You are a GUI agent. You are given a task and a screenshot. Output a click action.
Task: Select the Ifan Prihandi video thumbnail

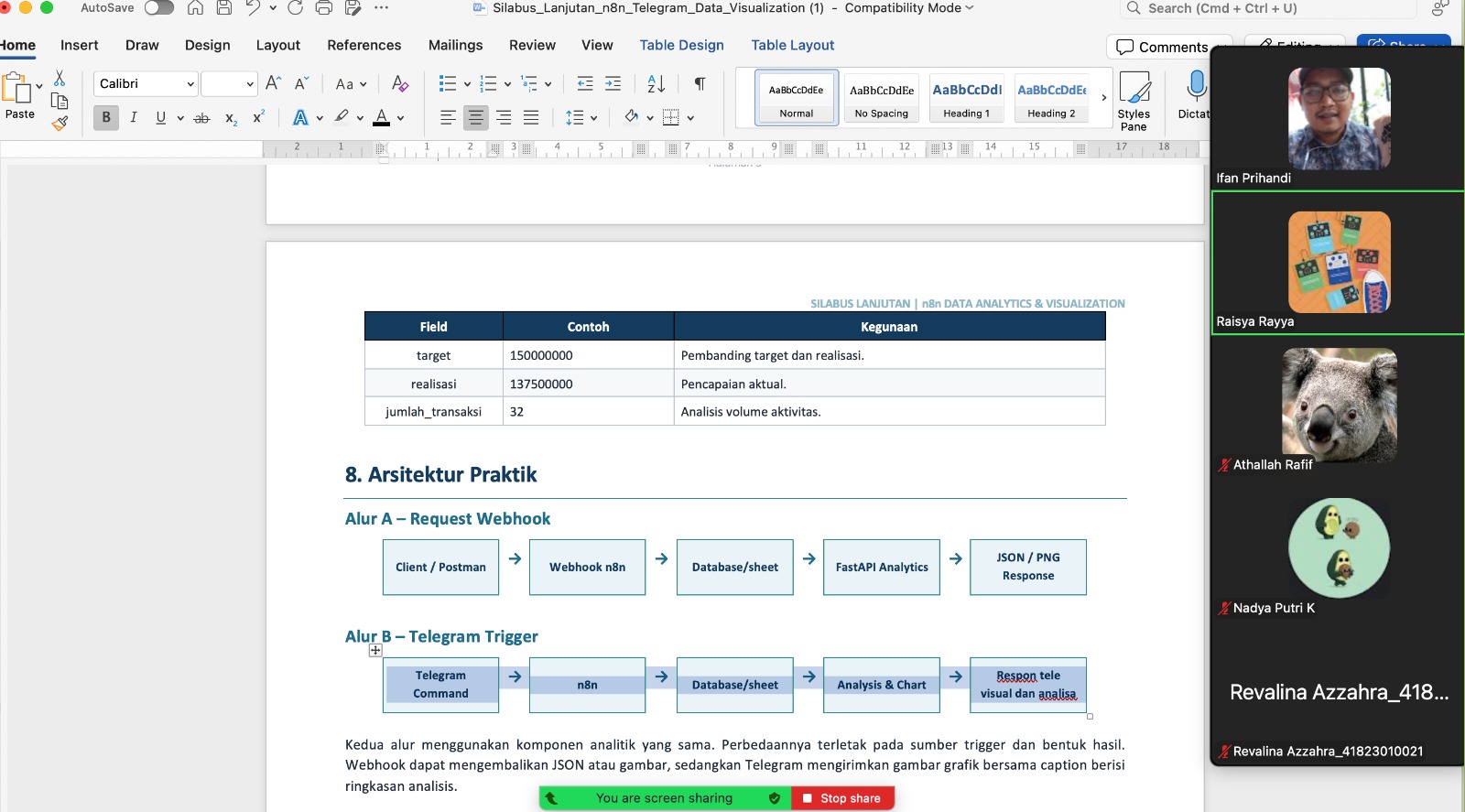click(x=1339, y=118)
